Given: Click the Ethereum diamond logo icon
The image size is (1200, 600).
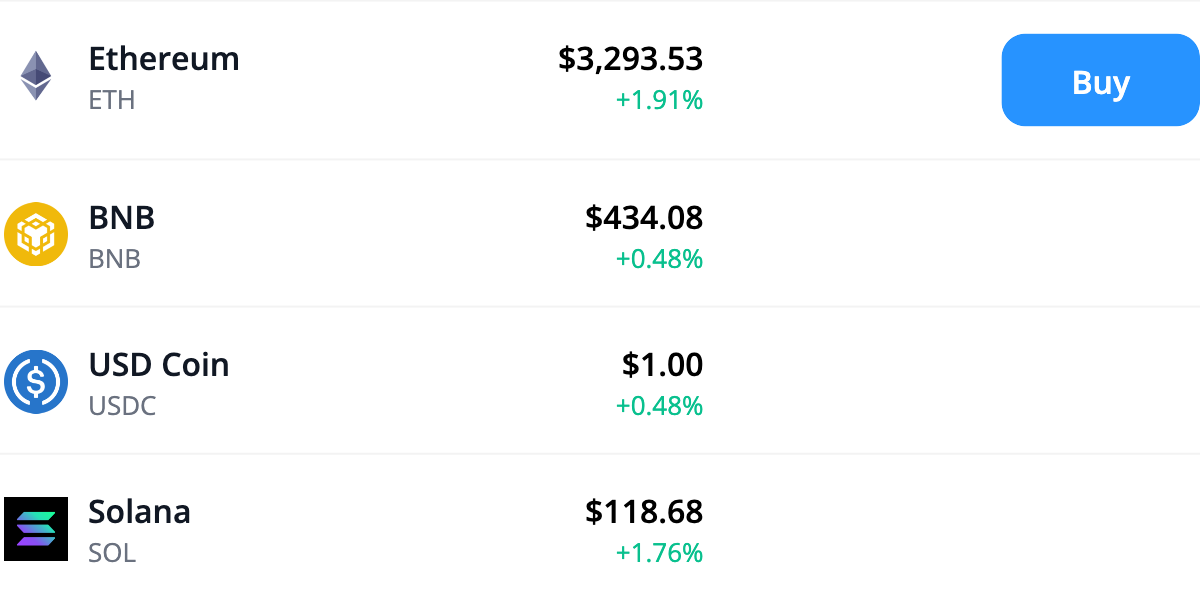Looking at the screenshot, I should (x=37, y=77).
